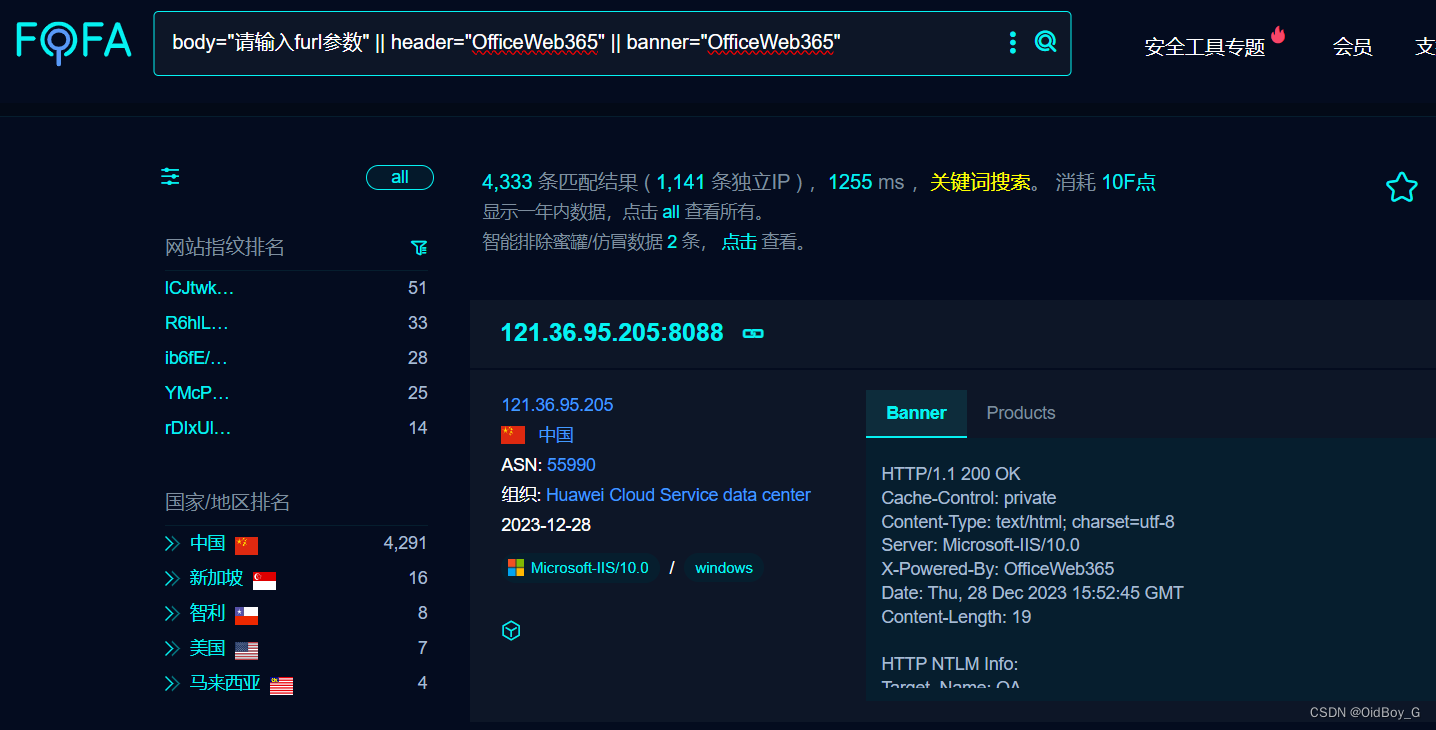Viewport: 1436px width, 730px height.
Task: Click the Singapore flag in country ranking
Action: pos(264,580)
